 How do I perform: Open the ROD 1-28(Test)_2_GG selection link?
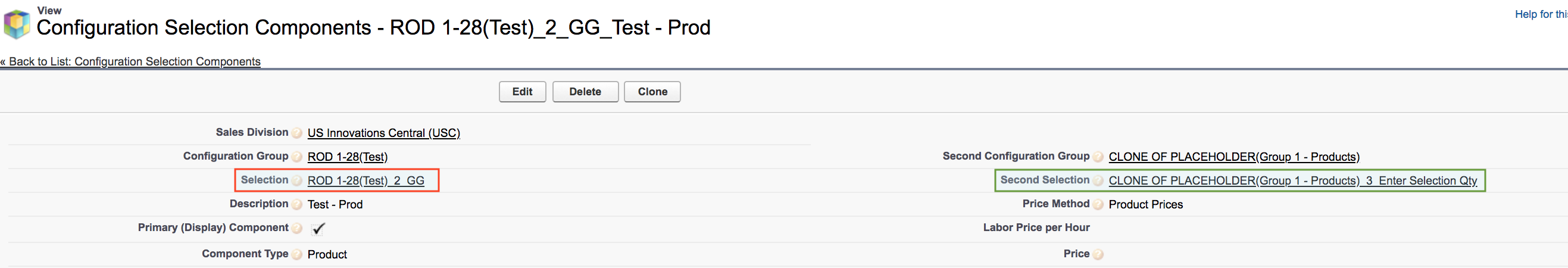click(366, 180)
